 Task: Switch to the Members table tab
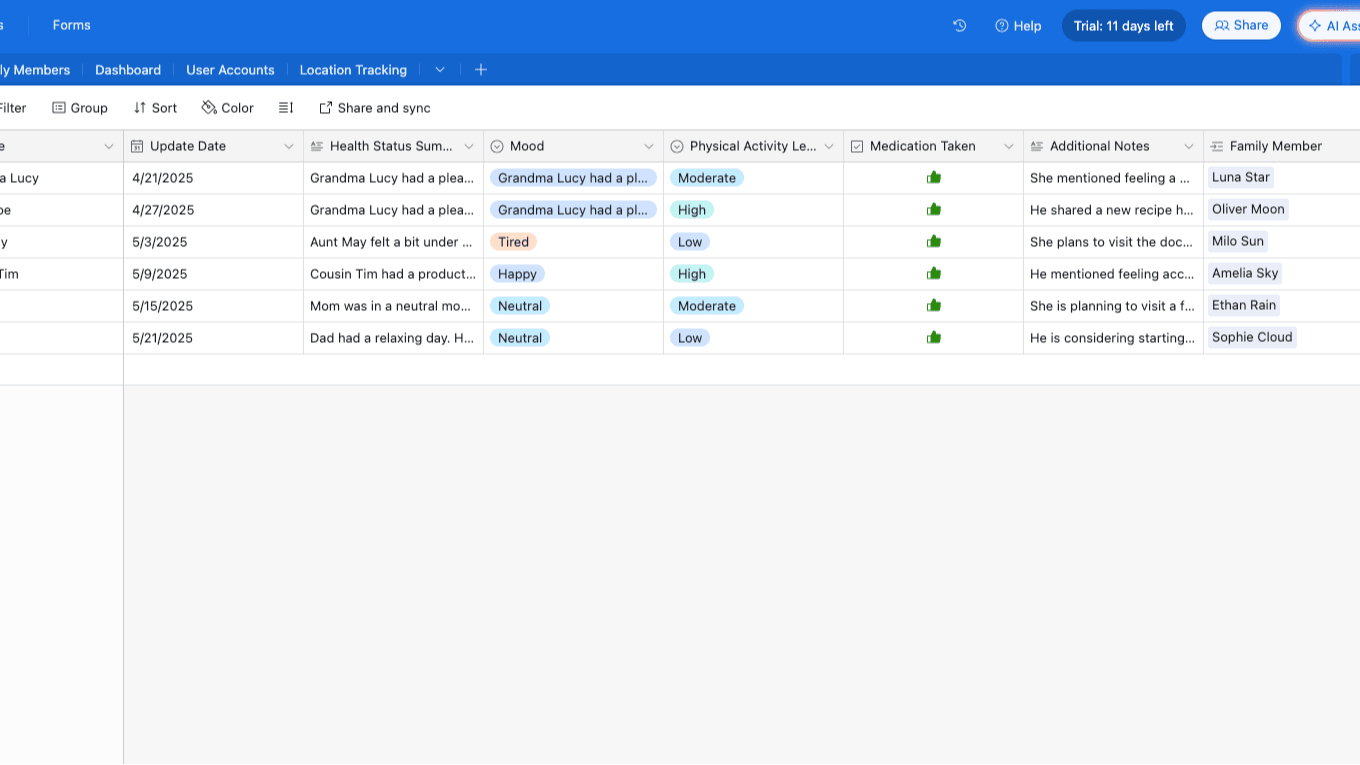35,70
